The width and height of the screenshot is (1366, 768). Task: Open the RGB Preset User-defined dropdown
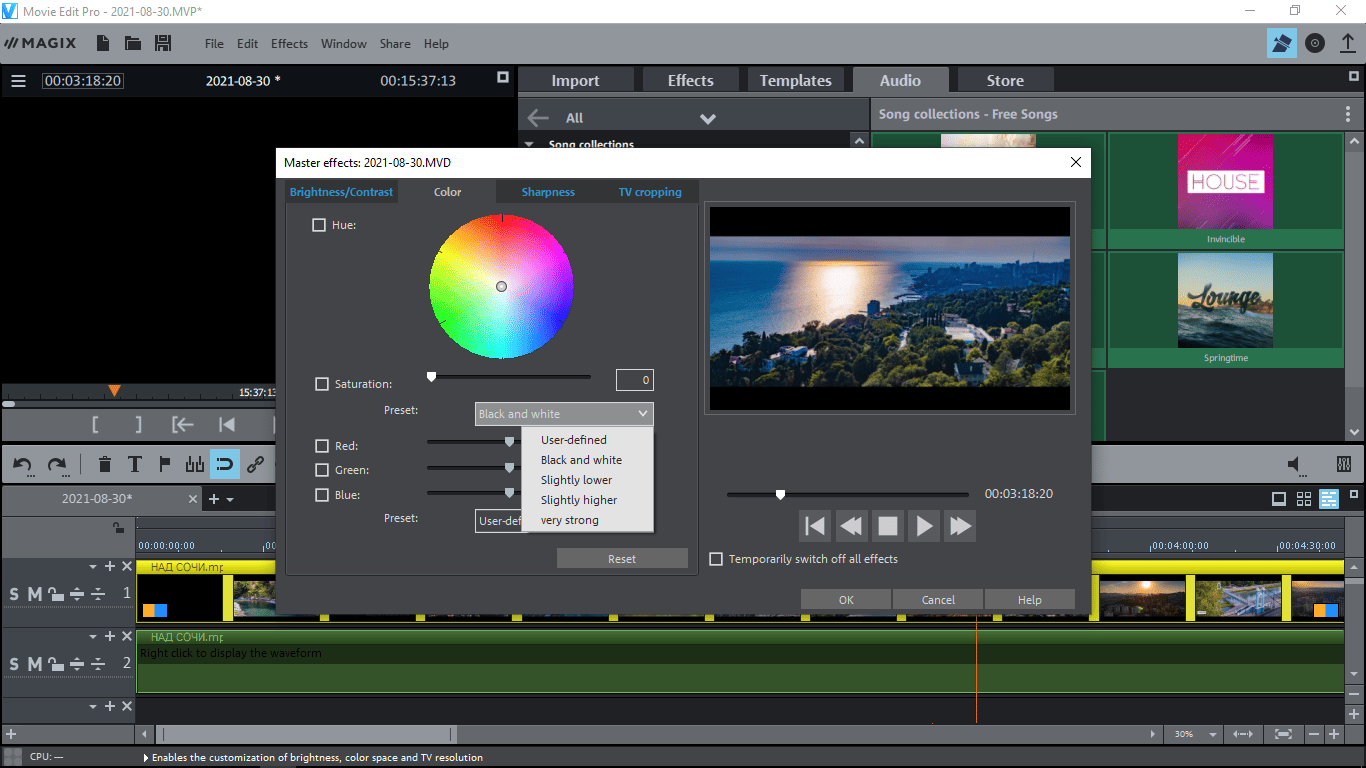[499, 520]
